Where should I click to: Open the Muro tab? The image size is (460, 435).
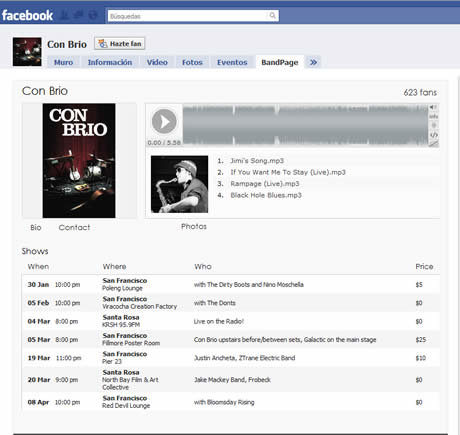(x=63, y=62)
